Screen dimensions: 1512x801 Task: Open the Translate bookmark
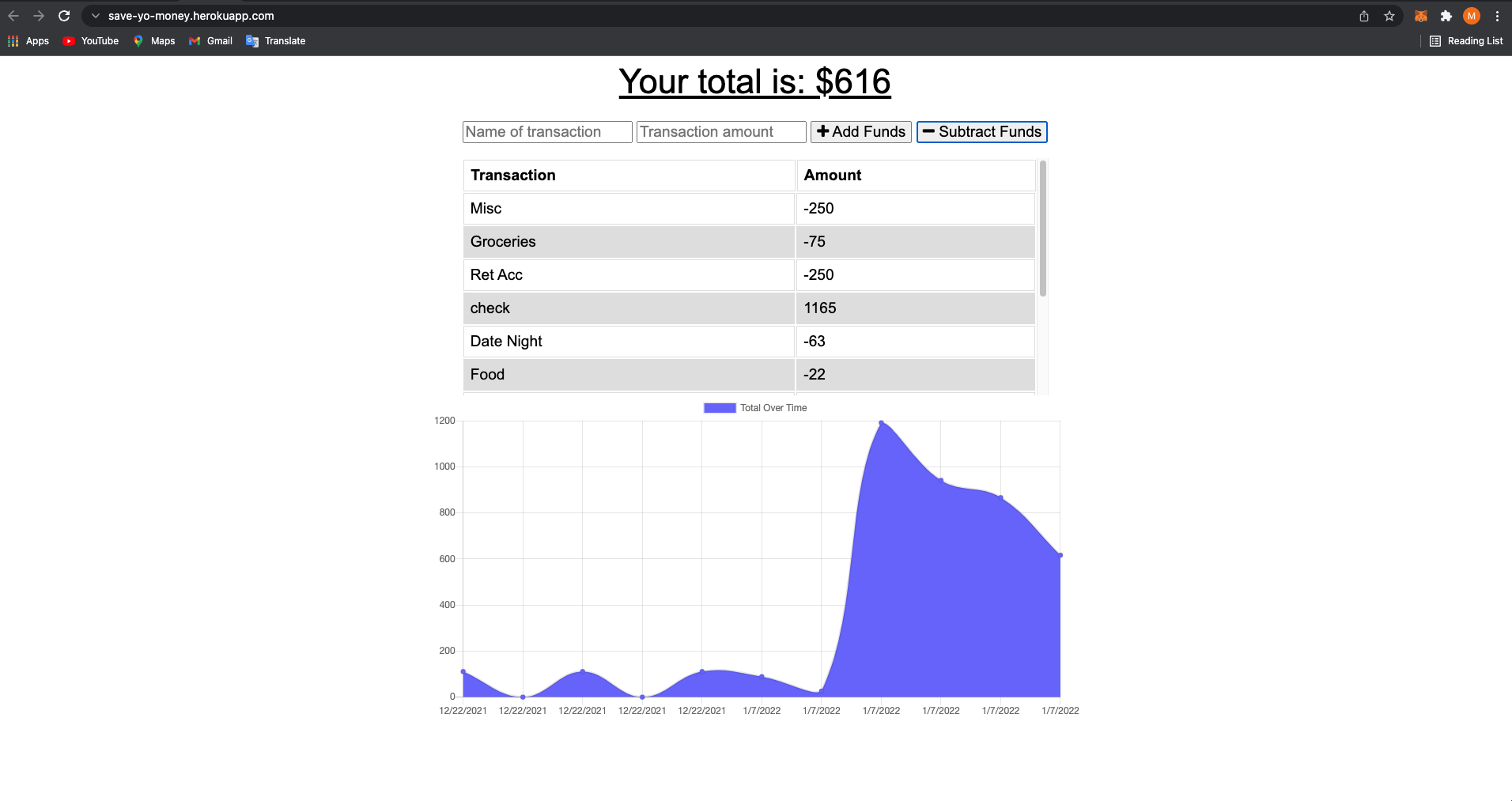pos(276,41)
